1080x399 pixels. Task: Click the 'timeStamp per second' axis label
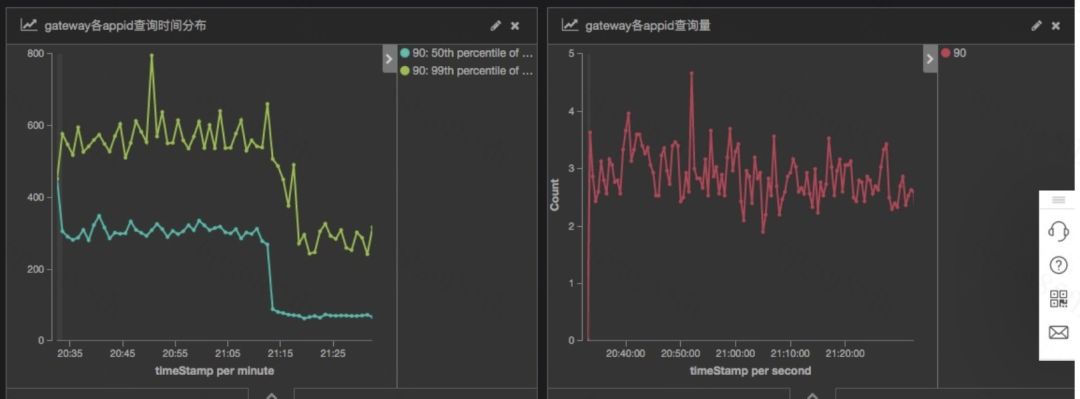[751, 371]
